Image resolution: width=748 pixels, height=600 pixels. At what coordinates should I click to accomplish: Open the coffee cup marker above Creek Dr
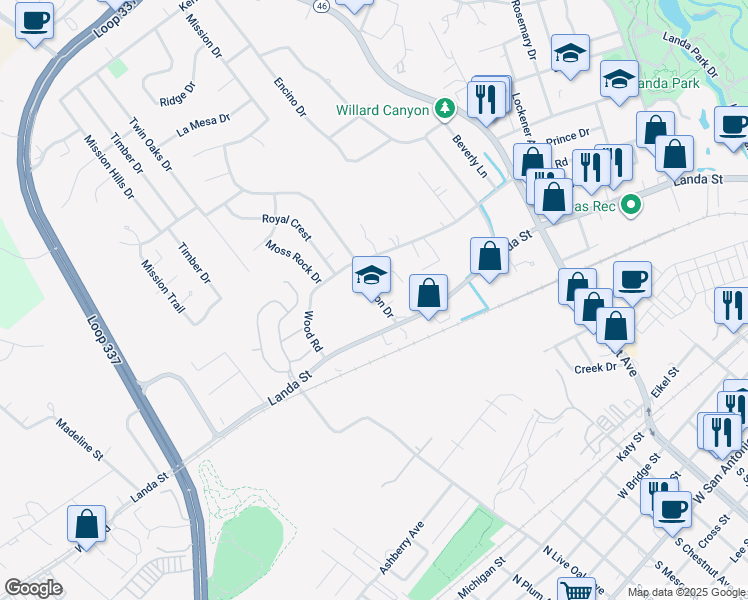click(632, 280)
